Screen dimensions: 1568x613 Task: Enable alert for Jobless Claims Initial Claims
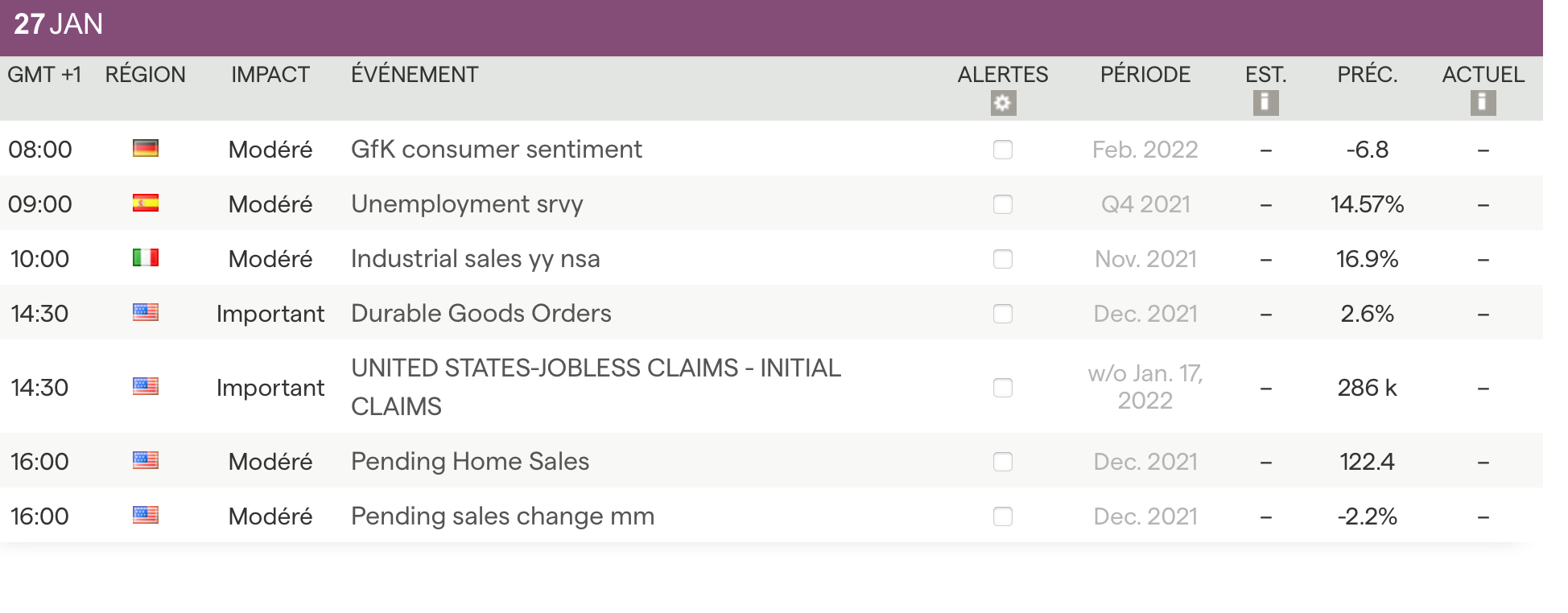pyautogui.click(x=1003, y=388)
